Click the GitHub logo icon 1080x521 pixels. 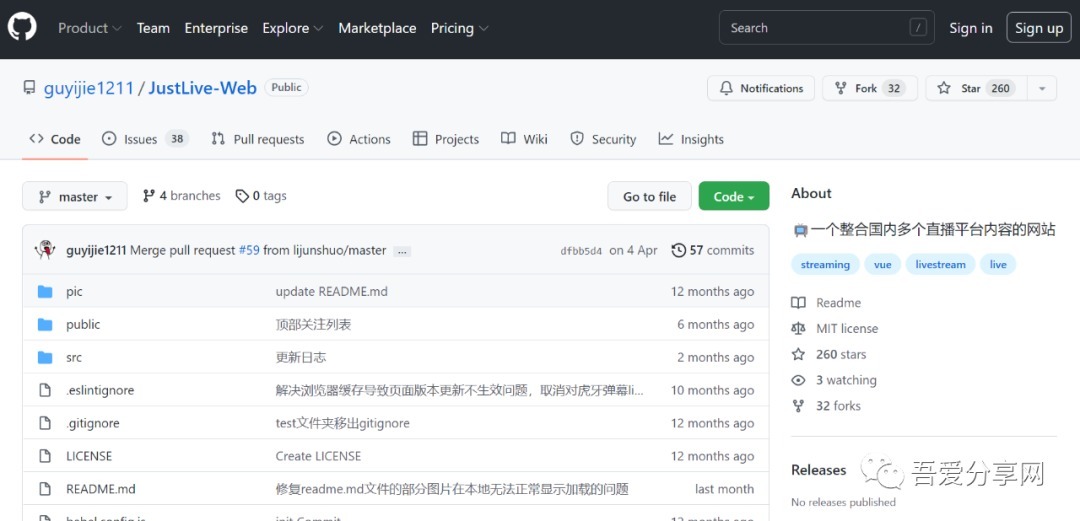pyautogui.click(x=22, y=28)
